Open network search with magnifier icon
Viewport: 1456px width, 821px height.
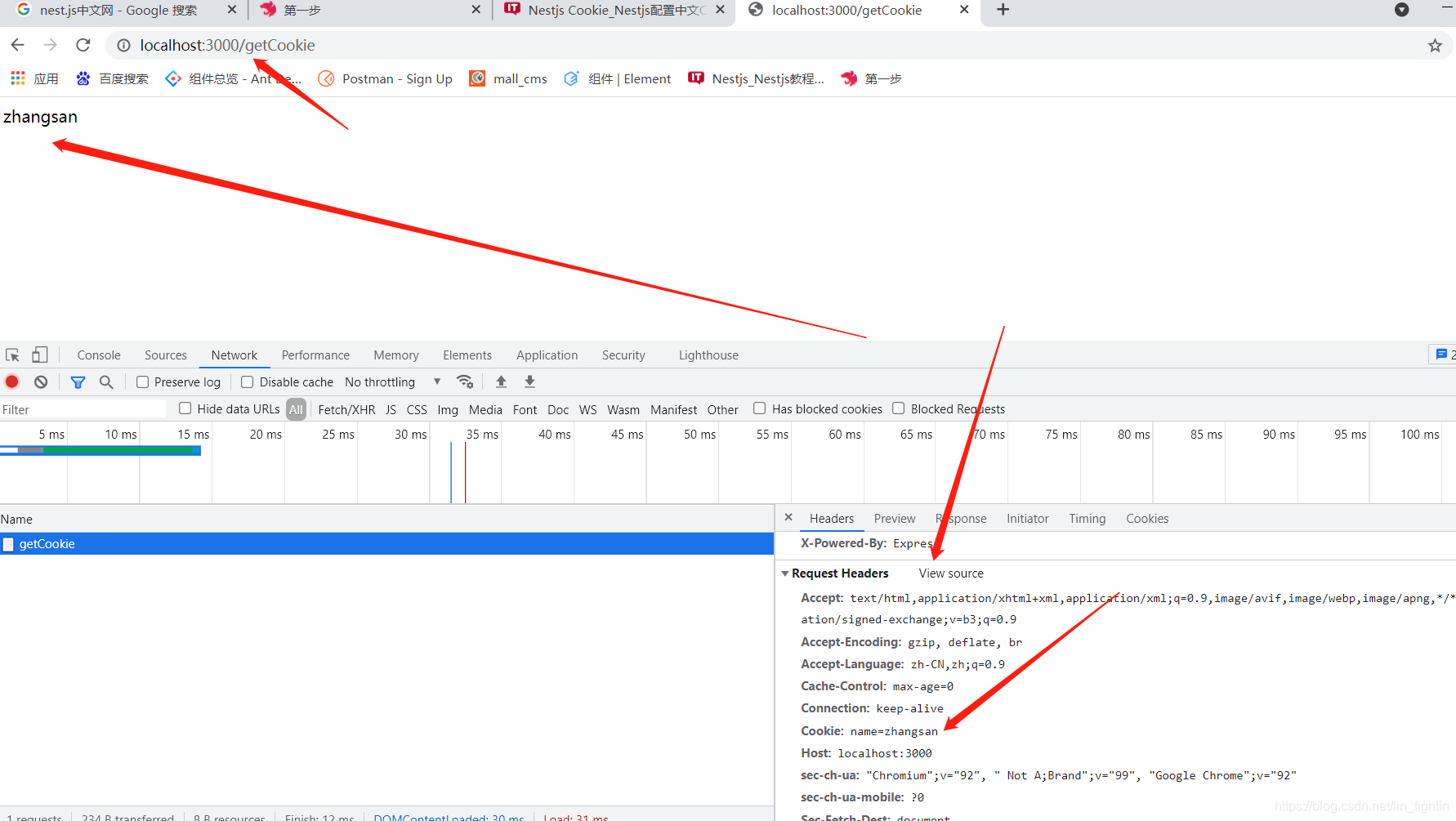[106, 381]
